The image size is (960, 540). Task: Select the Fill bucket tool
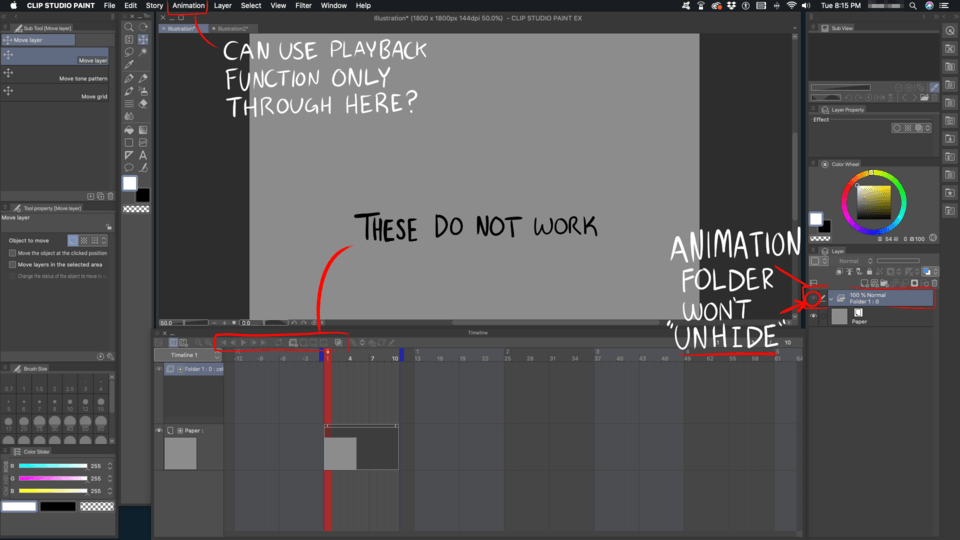point(129,130)
